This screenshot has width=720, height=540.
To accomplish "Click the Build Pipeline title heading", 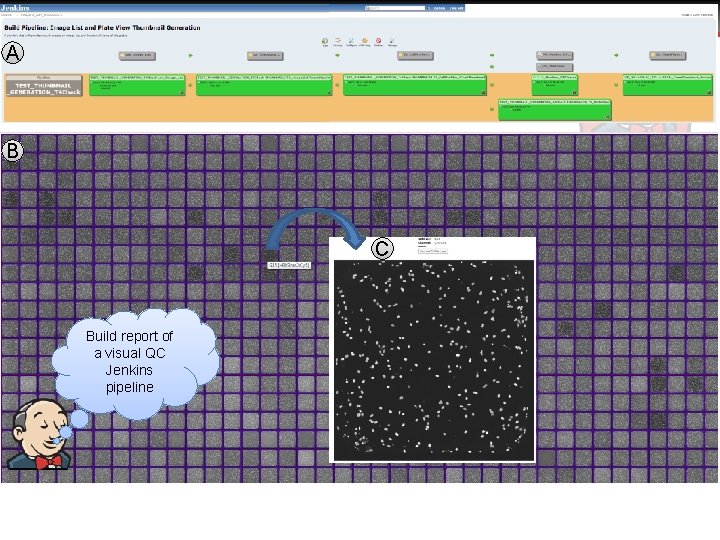I will (x=102, y=28).
